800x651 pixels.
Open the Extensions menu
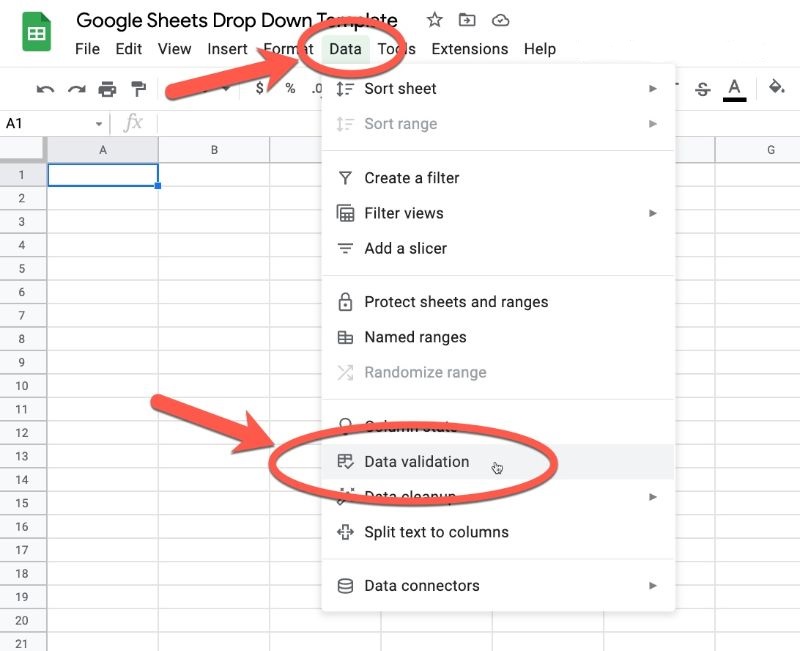469,49
